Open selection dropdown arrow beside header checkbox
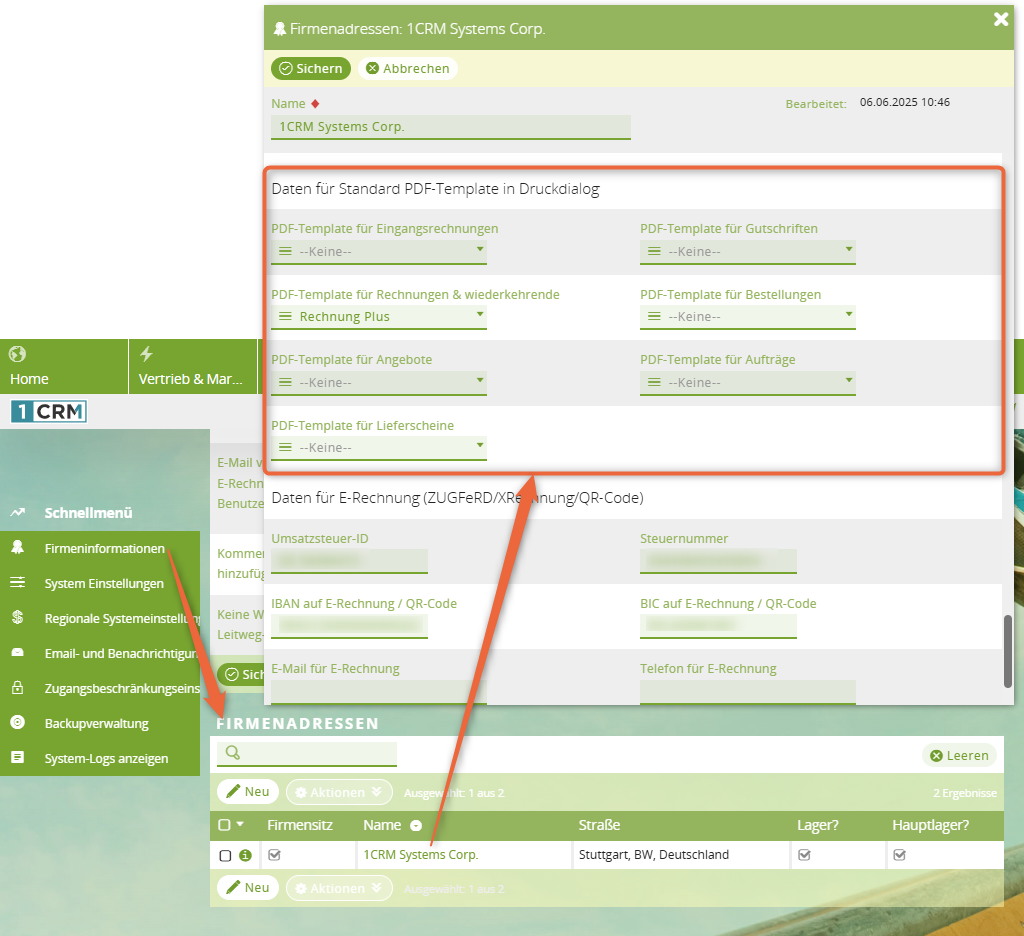The image size is (1024, 936). (x=240, y=824)
